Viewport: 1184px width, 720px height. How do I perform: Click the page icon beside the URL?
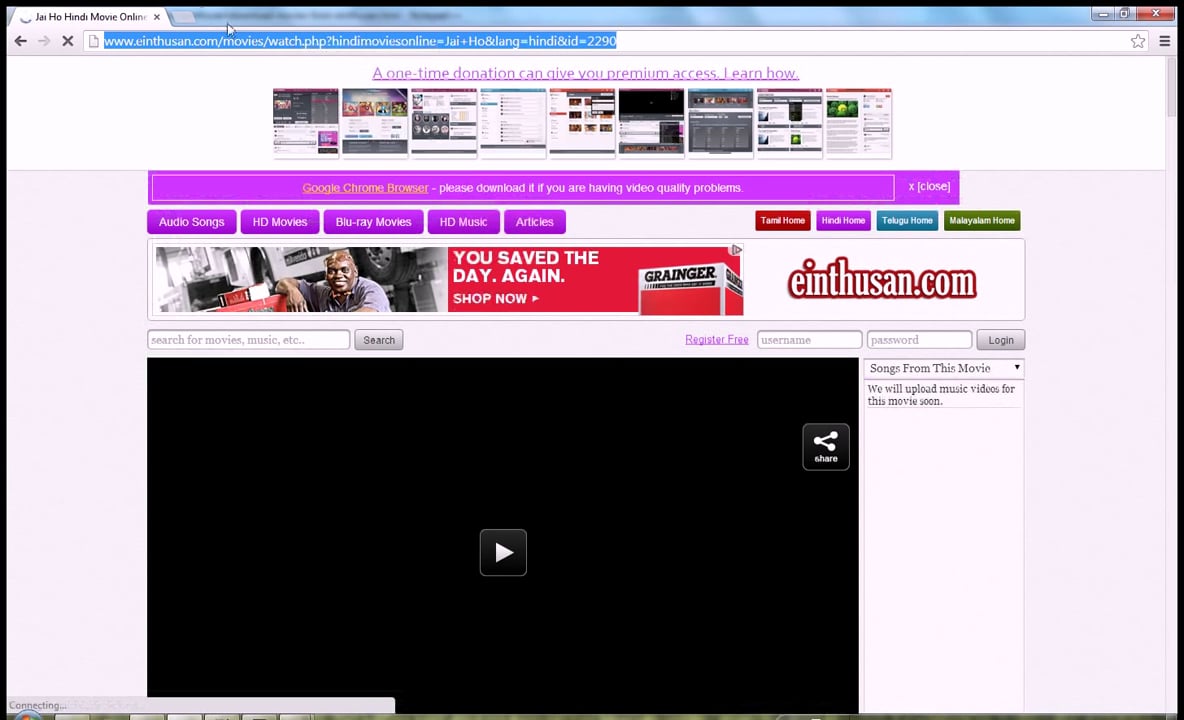[x=94, y=42]
